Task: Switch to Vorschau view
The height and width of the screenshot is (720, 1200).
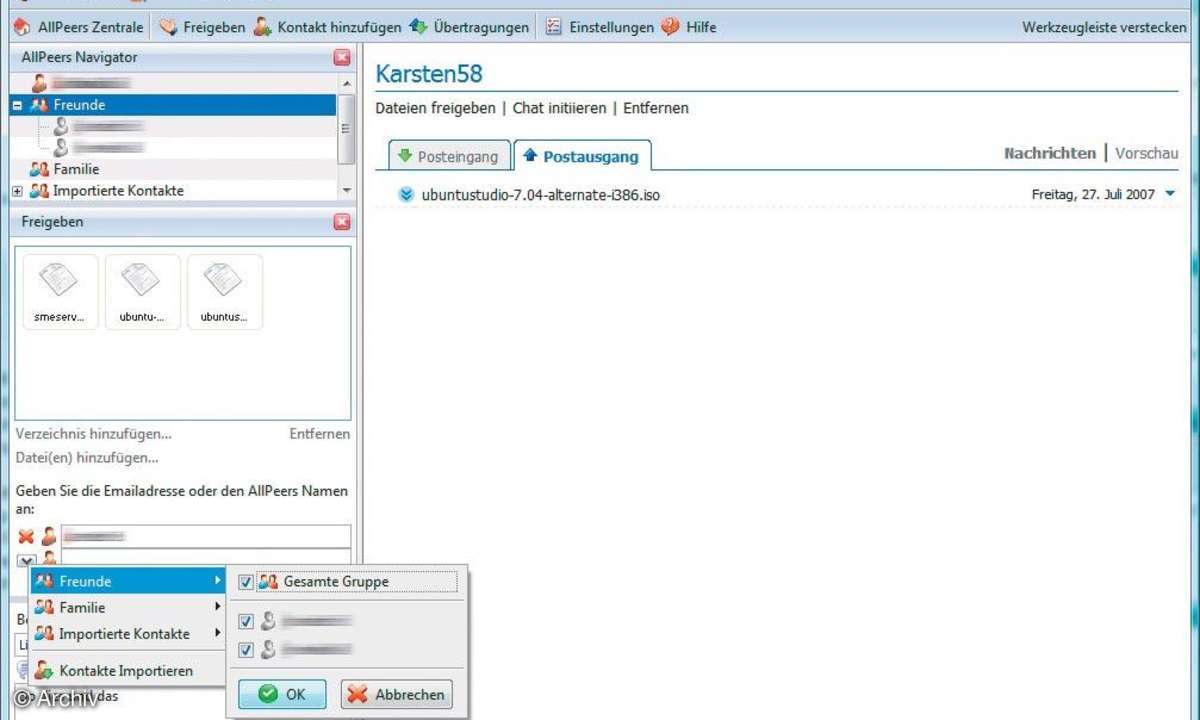Action: [1147, 153]
